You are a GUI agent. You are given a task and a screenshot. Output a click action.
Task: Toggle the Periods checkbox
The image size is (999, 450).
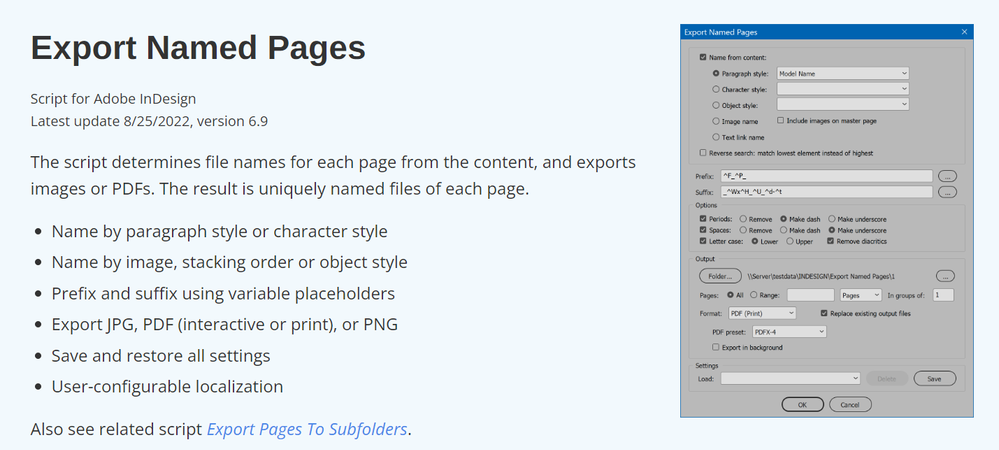(x=703, y=219)
